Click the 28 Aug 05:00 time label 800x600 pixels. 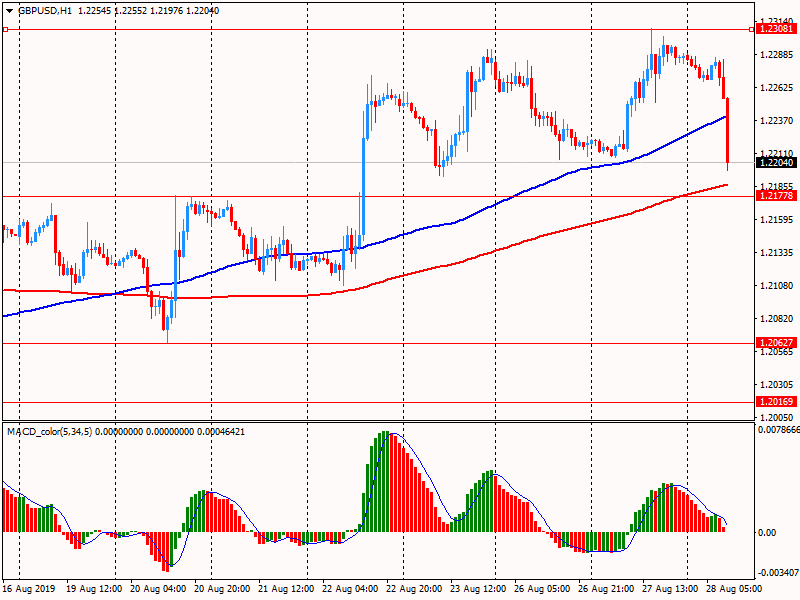click(x=734, y=589)
